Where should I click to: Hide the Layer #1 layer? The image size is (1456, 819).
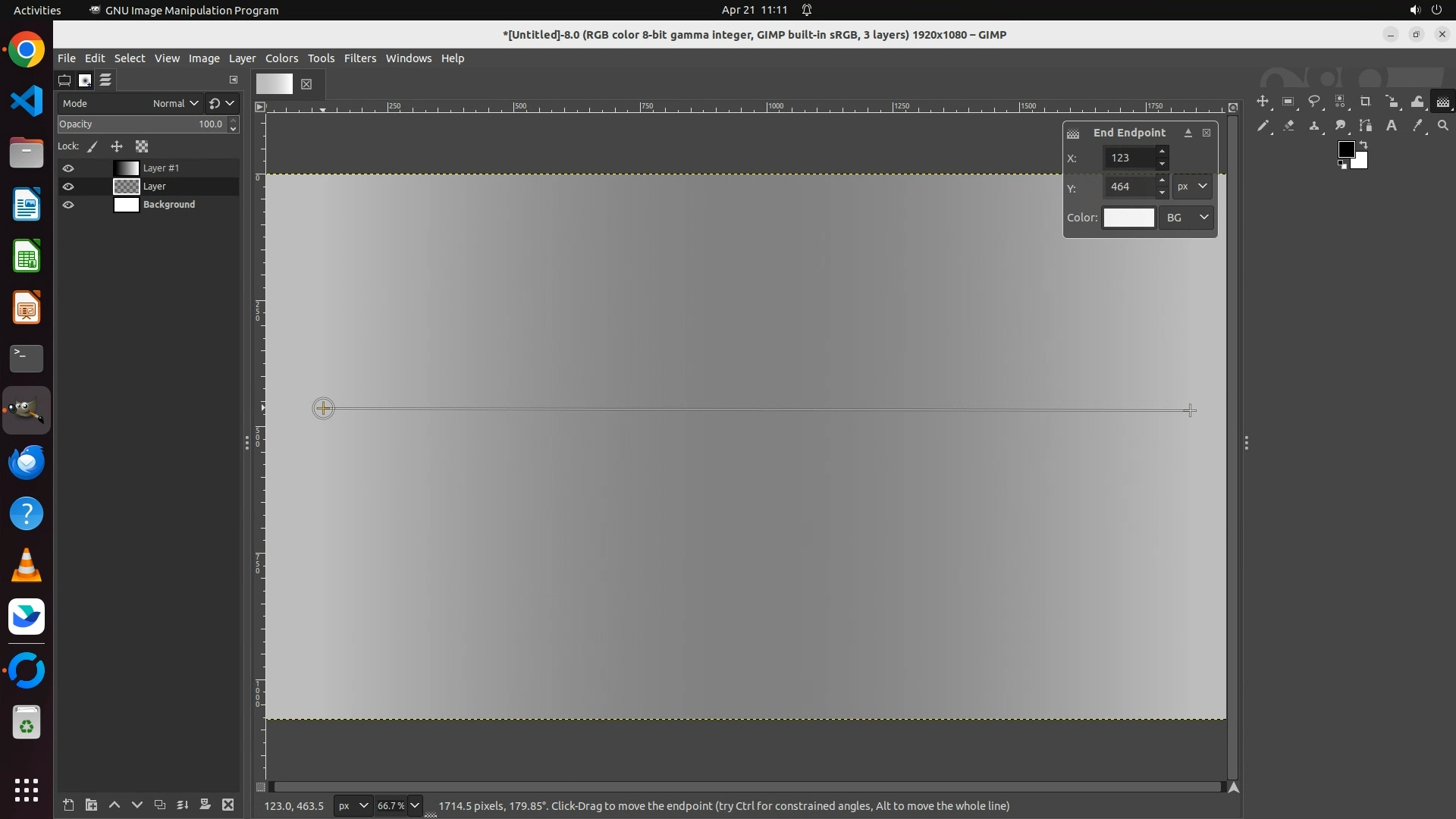pos(68,168)
